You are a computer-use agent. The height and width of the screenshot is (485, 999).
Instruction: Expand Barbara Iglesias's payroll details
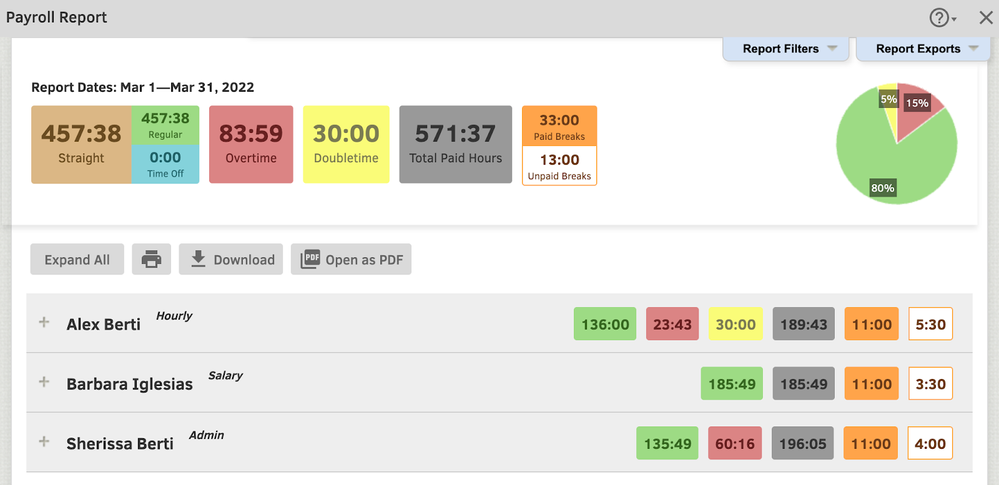pos(43,383)
